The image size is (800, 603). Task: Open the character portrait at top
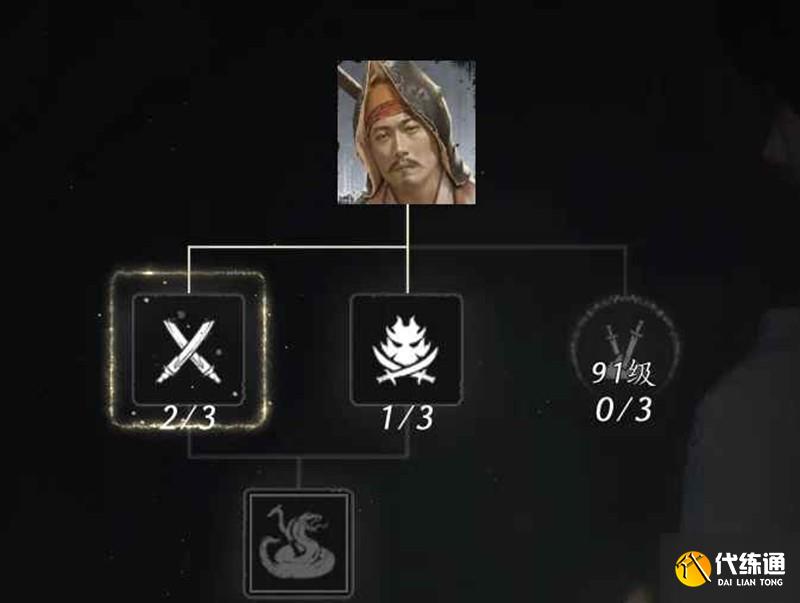click(x=407, y=133)
